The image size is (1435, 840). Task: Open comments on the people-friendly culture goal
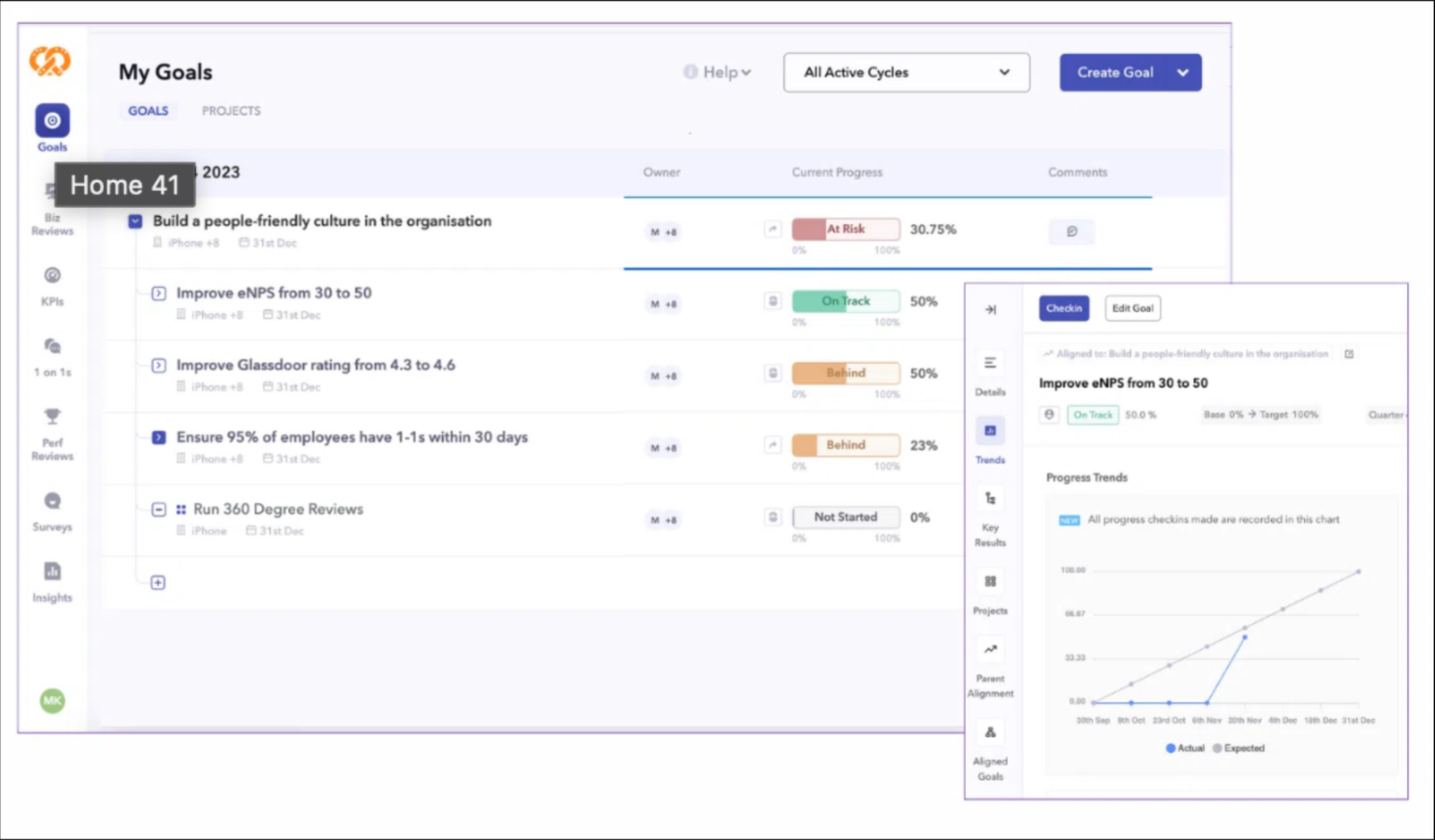point(1073,231)
